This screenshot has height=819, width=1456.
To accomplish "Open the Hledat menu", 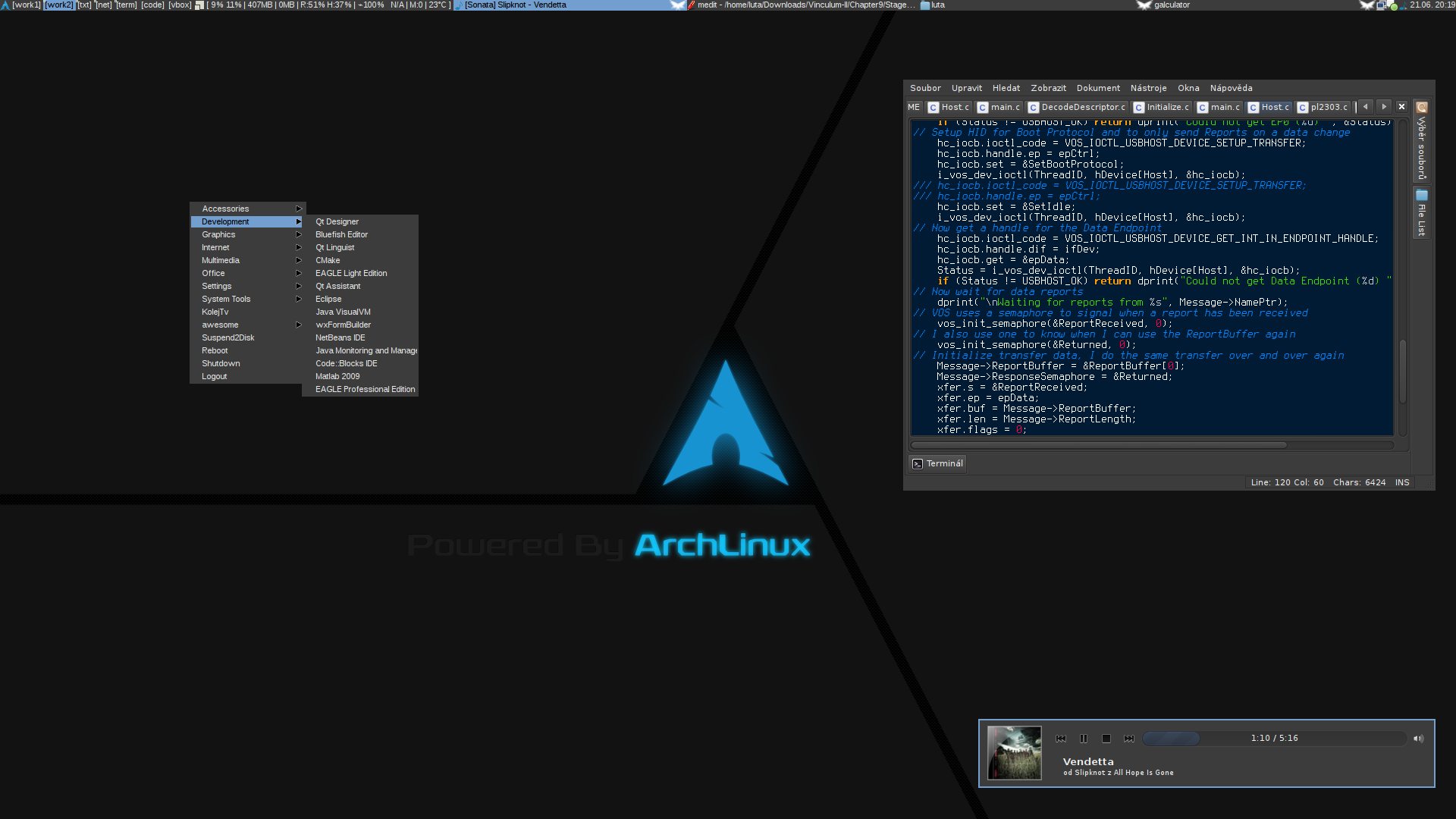I will click(x=1006, y=88).
